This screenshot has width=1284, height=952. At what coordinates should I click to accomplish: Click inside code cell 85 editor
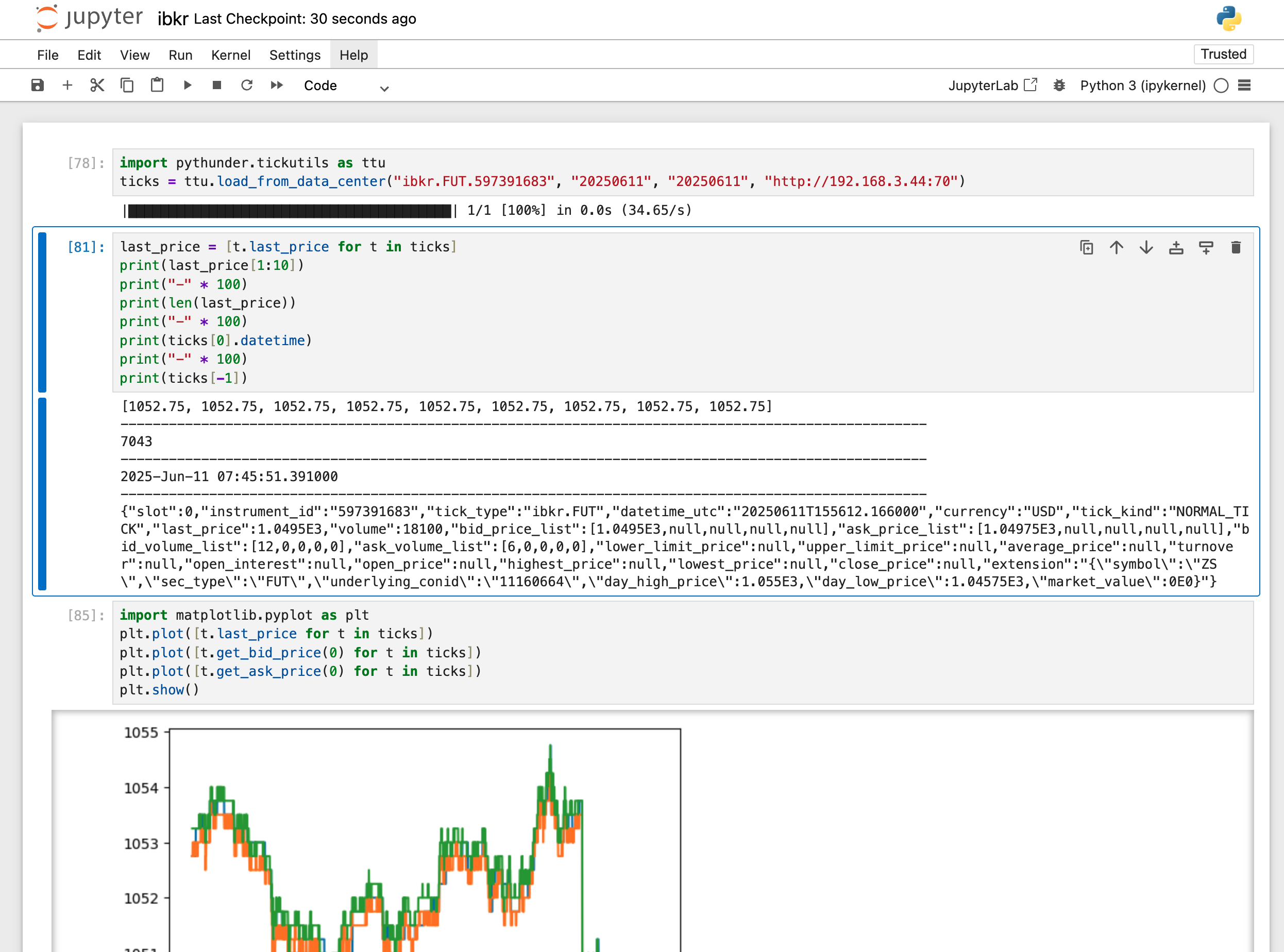pos(683,652)
